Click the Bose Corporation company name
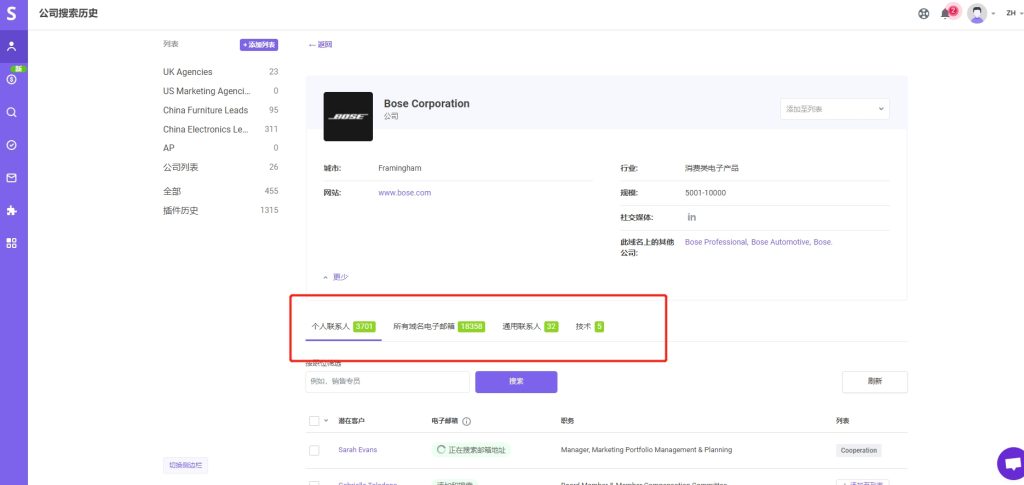This screenshot has height=485, width=1024. (x=426, y=103)
